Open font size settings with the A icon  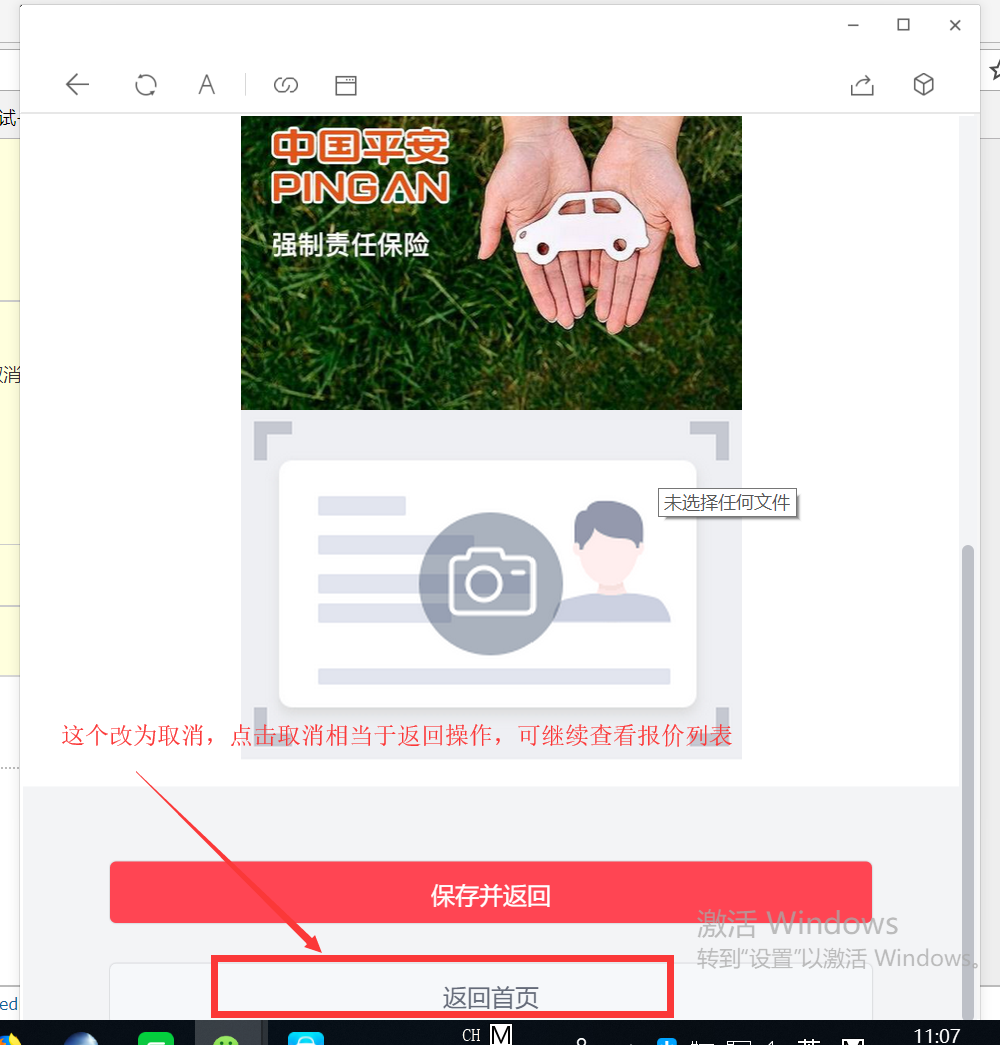[207, 85]
